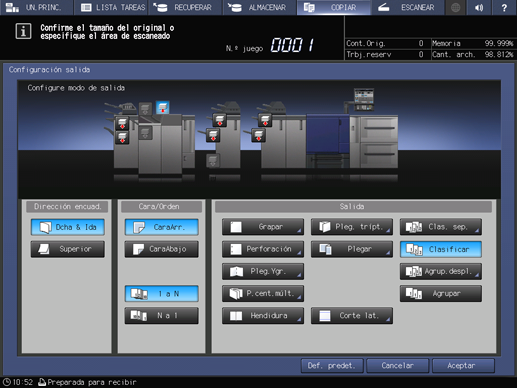Choose the lower tray icon on leftmost finisher

(122, 137)
